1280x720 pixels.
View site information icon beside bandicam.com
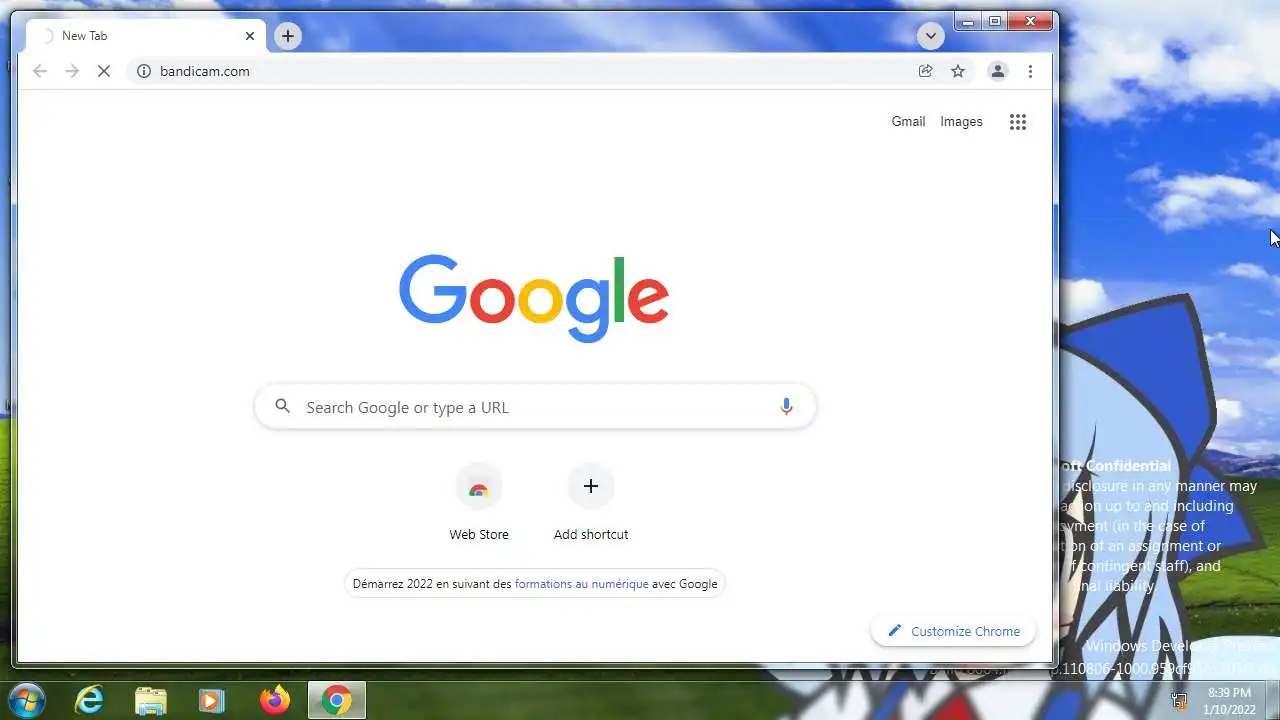[x=143, y=71]
